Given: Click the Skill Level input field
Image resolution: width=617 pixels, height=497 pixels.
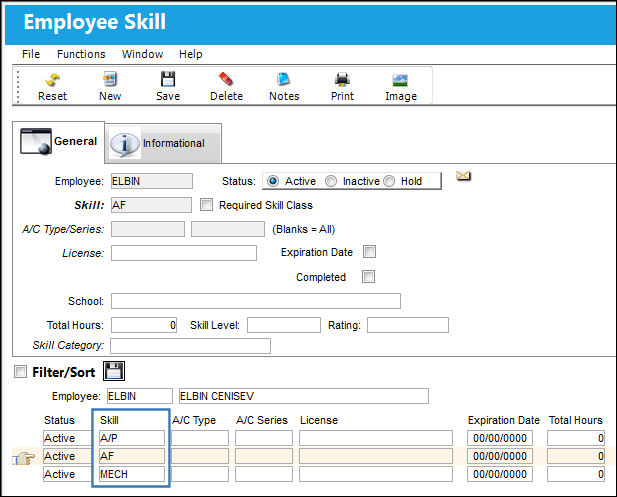Looking at the screenshot, I should pos(284,325).
